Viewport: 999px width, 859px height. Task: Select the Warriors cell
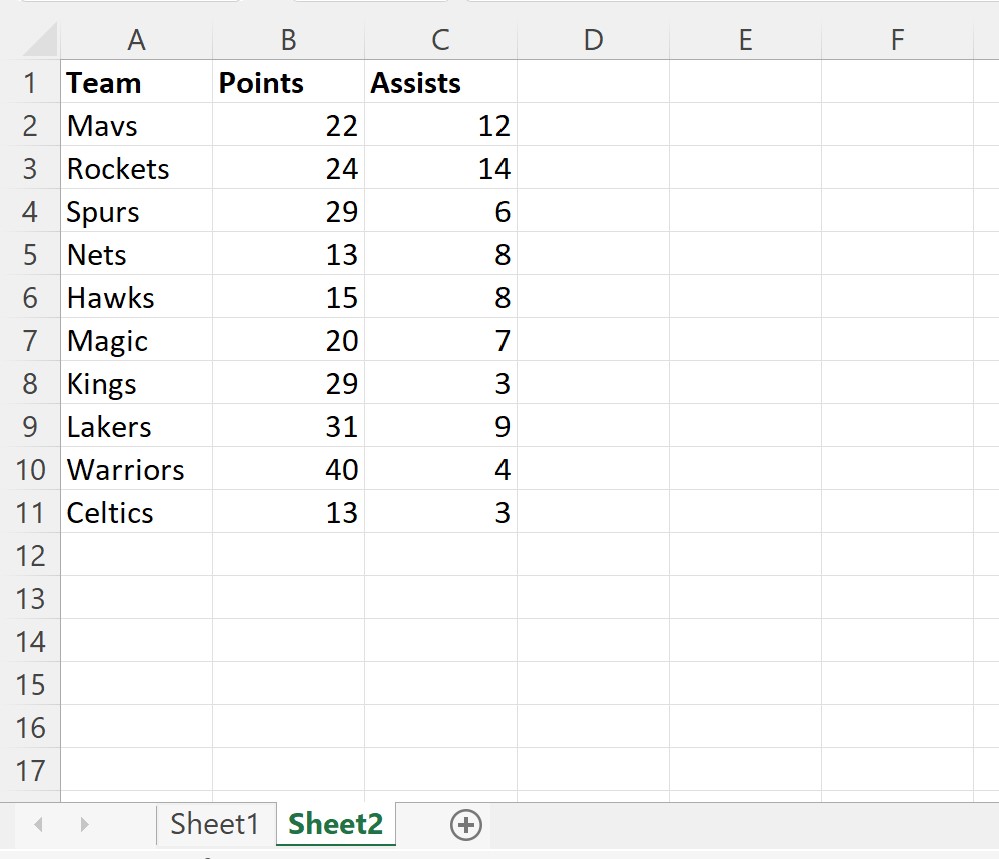coord(136,469)
